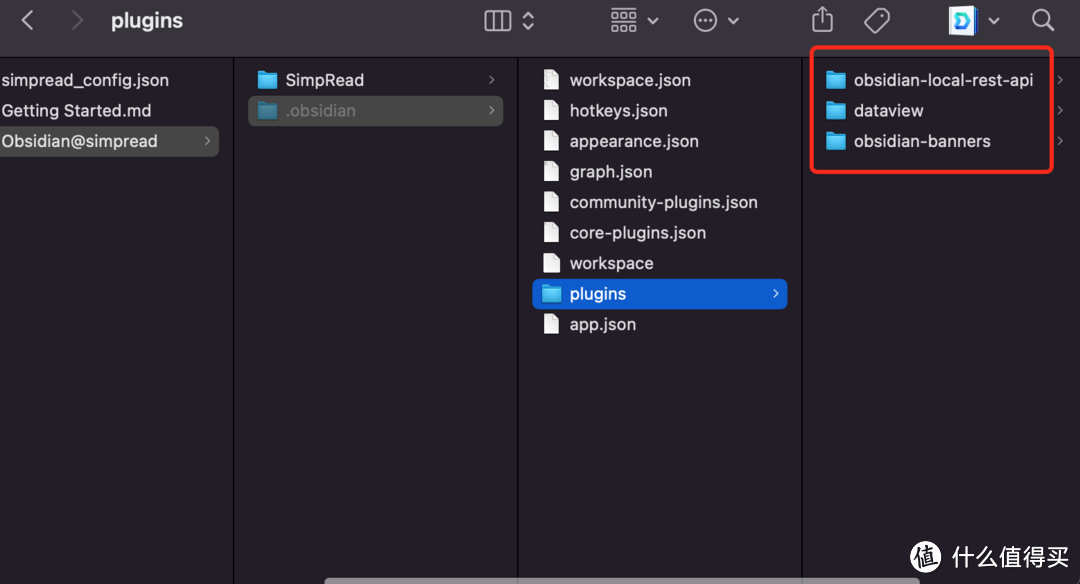Click the app.json document icon
Viewport: 1080px width, 584px height.
[551, 324]
